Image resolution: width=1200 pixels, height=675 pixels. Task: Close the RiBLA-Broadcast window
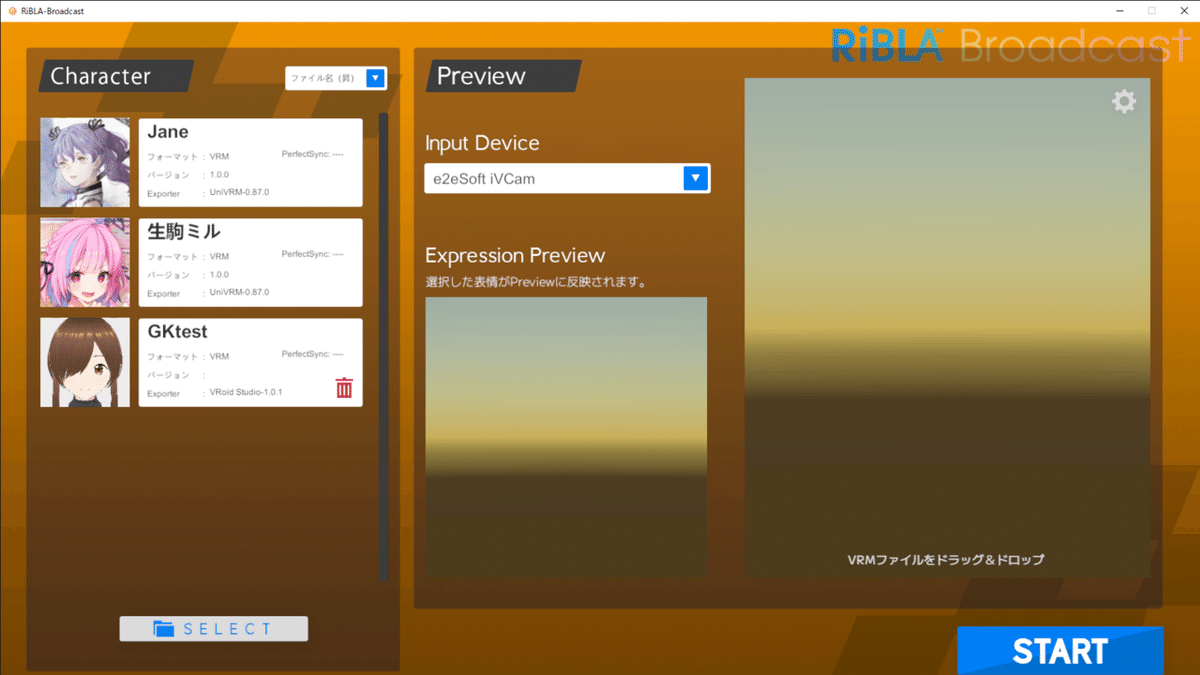(1184, 10)
